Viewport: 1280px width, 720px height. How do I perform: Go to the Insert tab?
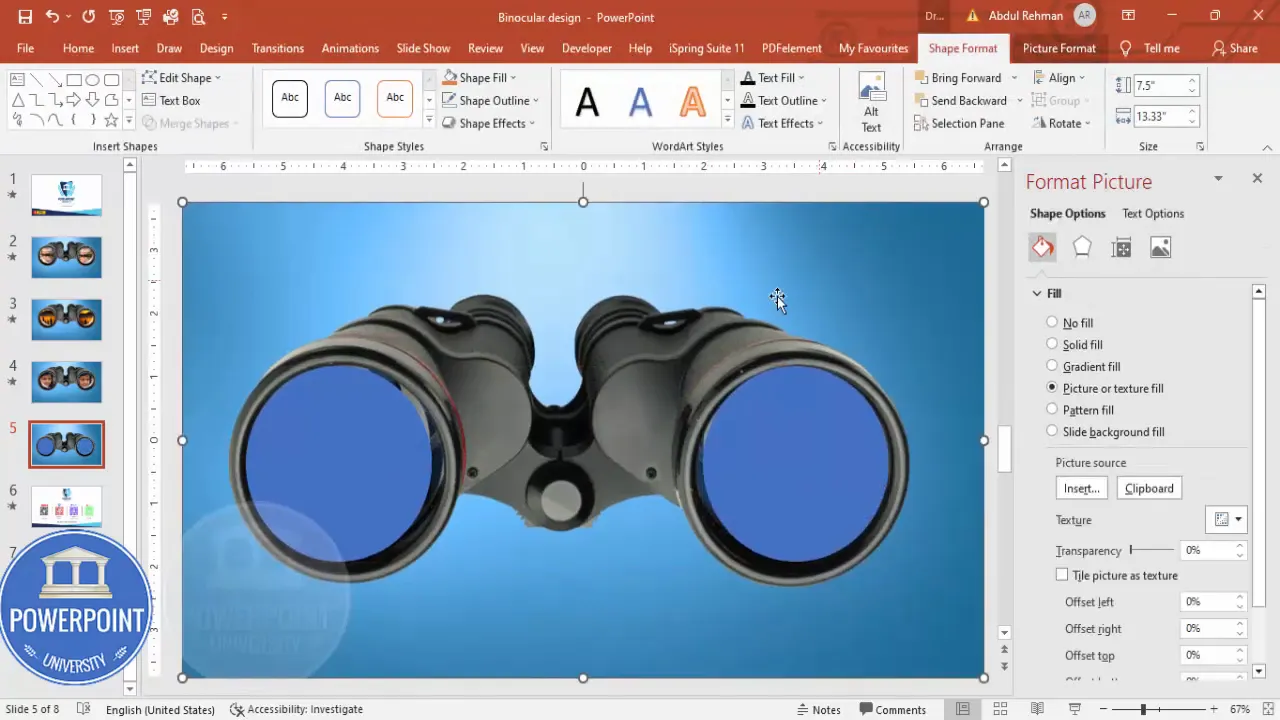[x=125, y=48]
